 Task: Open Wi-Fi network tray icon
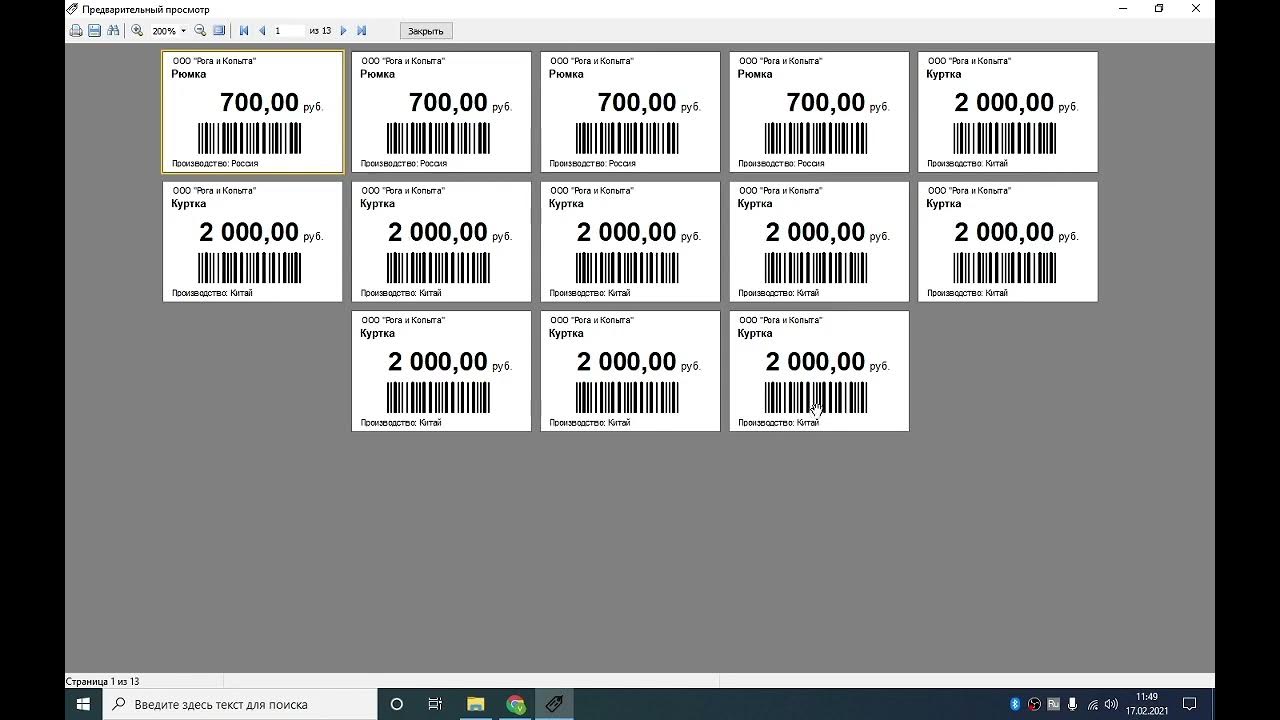point(1092,704)
